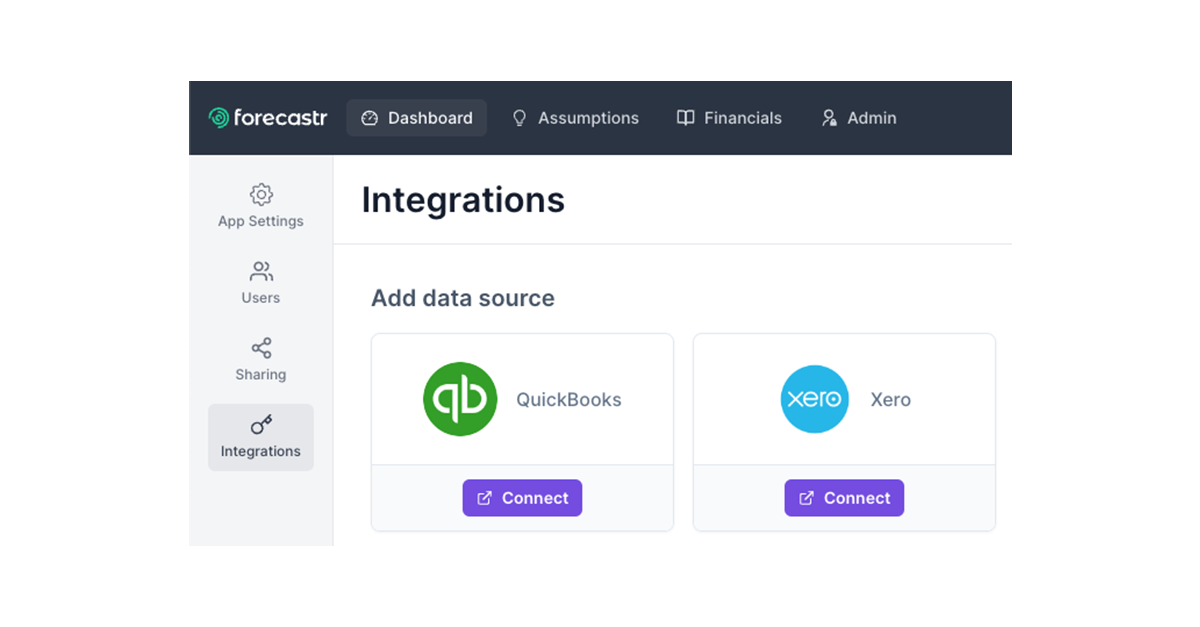
Task: Click the App Settings gear icon
Action: [261, 194]
